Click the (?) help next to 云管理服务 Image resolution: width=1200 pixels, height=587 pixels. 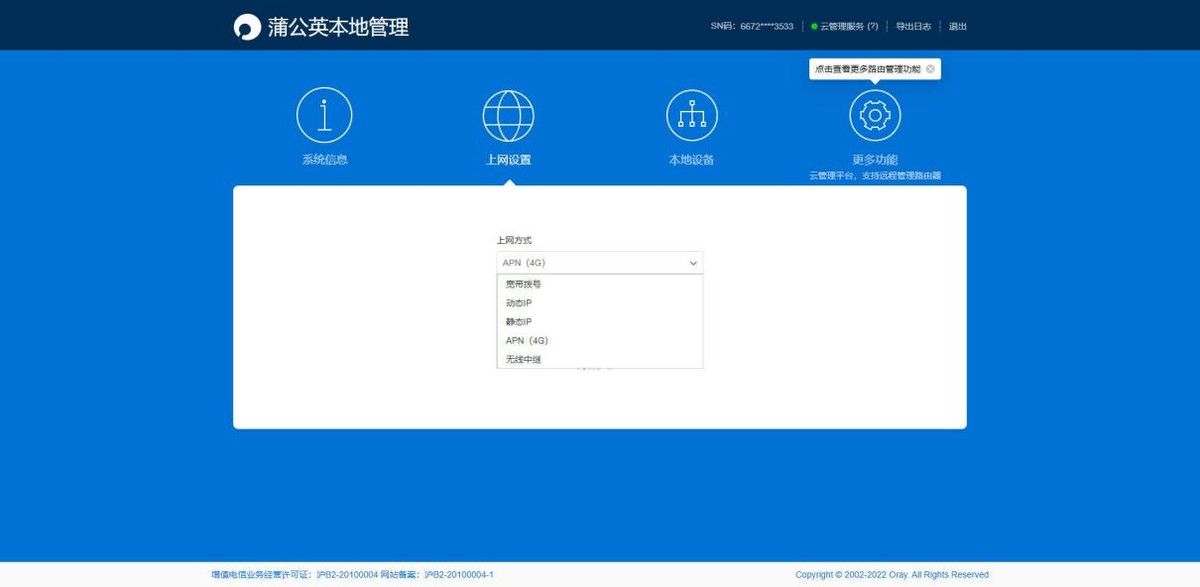pyautogui.click(x=873, y=27)
